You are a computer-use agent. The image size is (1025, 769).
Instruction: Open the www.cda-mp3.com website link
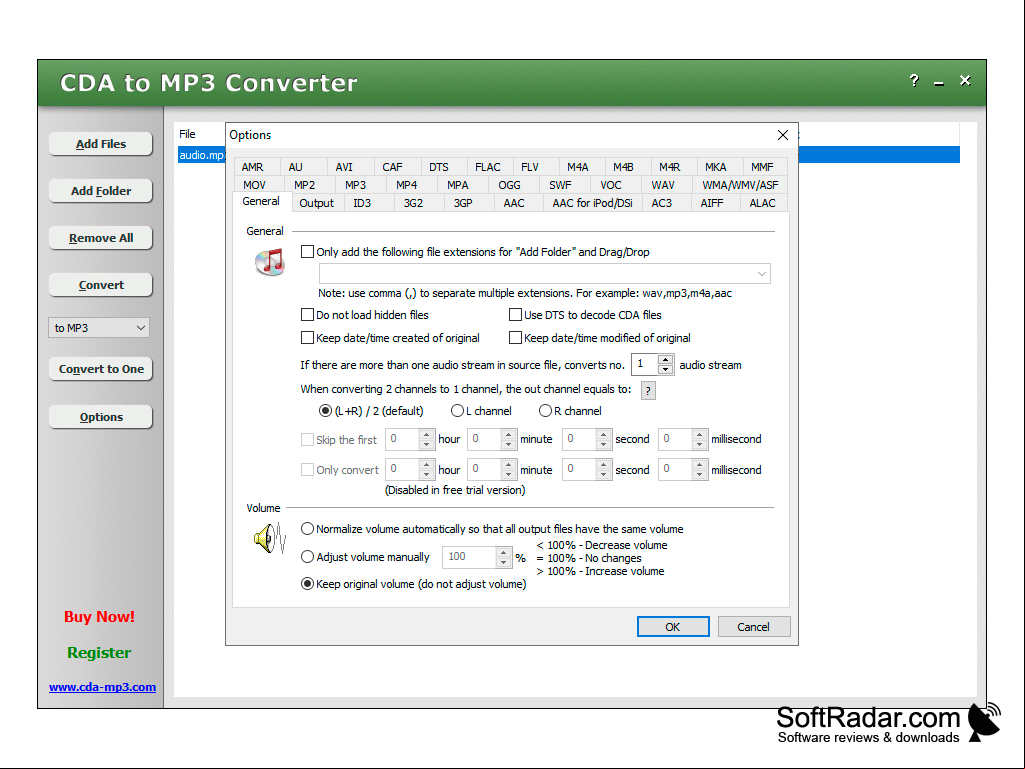102,687
